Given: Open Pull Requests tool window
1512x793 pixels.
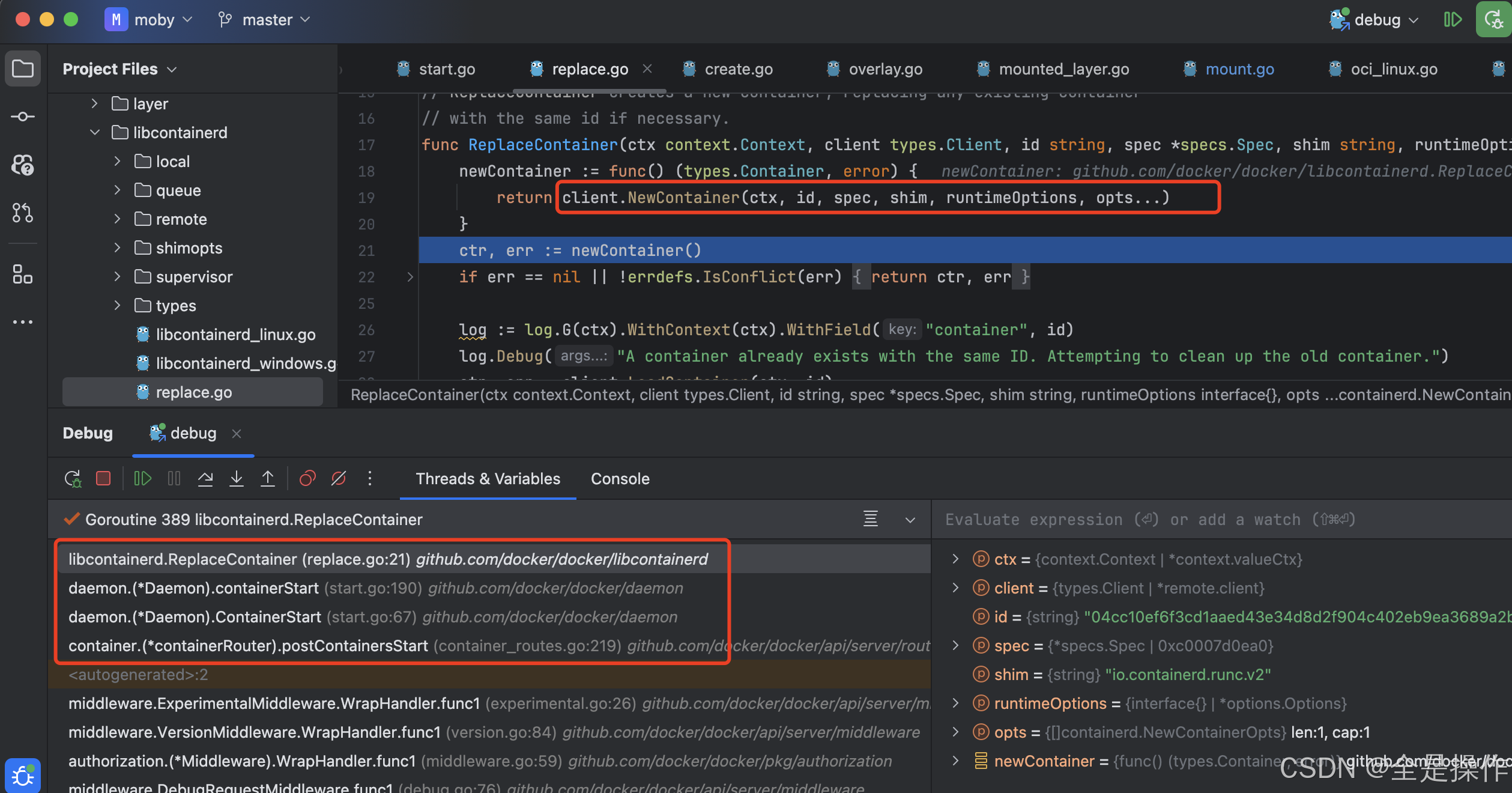Looking at the screenshot, I should click(23, 213).
